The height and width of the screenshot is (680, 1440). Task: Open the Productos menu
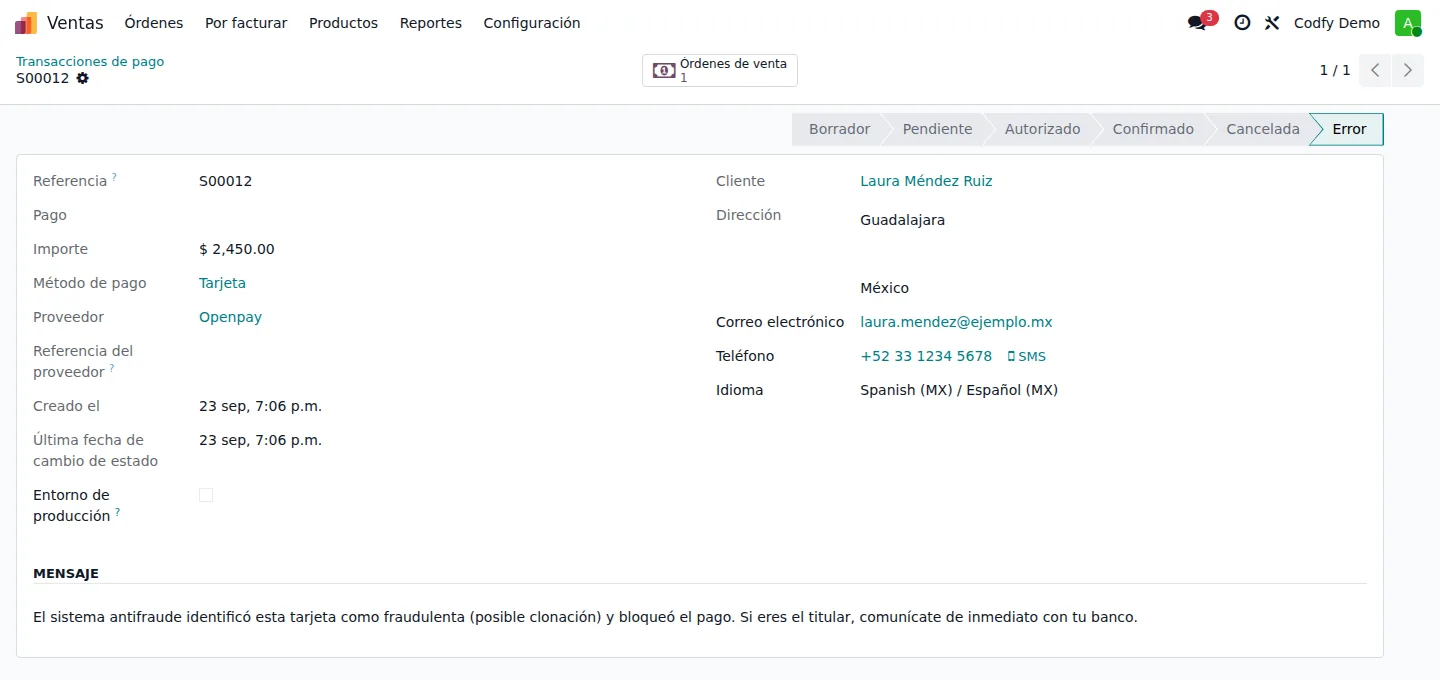343,23
